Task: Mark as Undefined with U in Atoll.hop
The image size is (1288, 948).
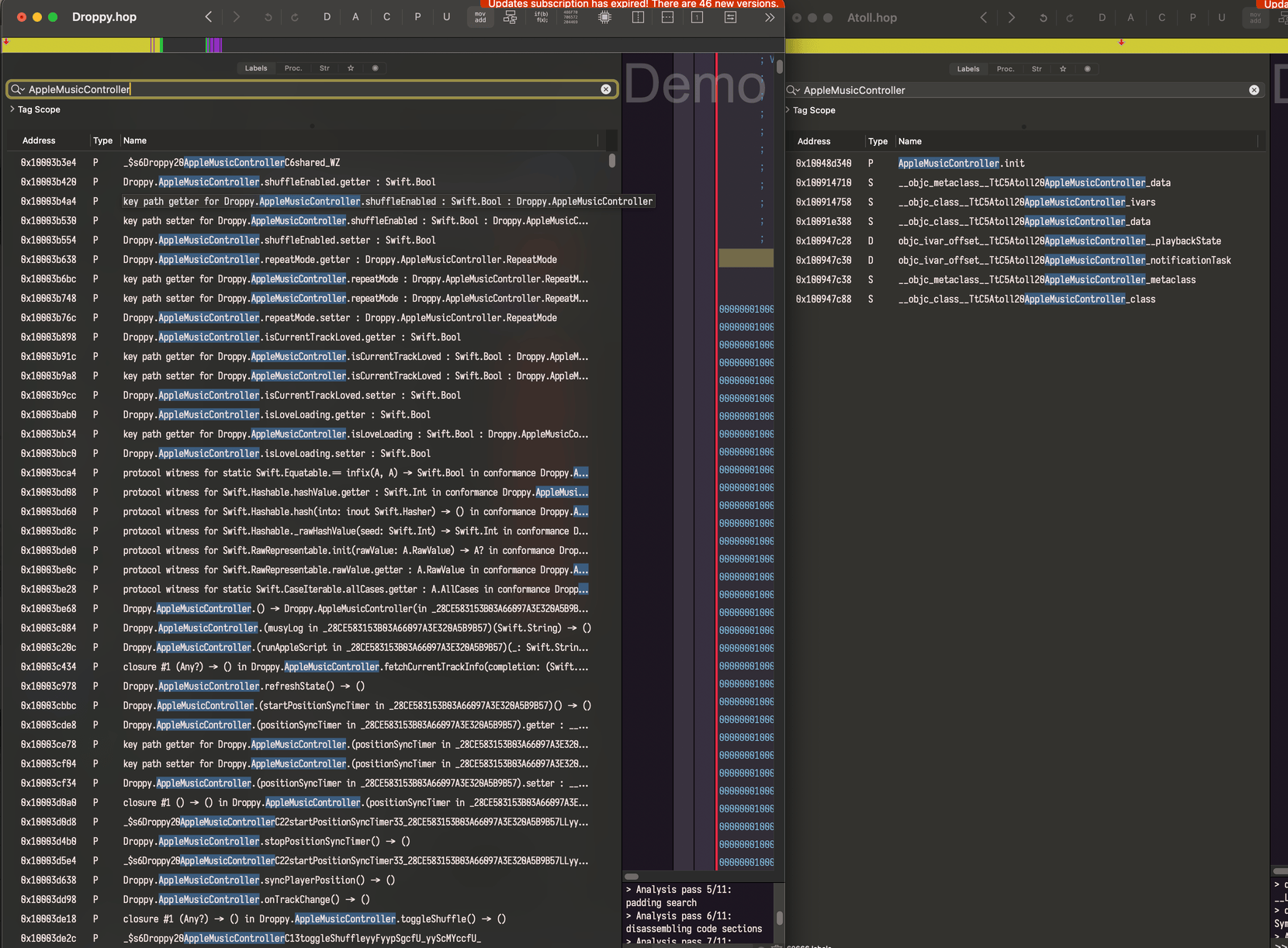Action: [x=1221, y=18]
